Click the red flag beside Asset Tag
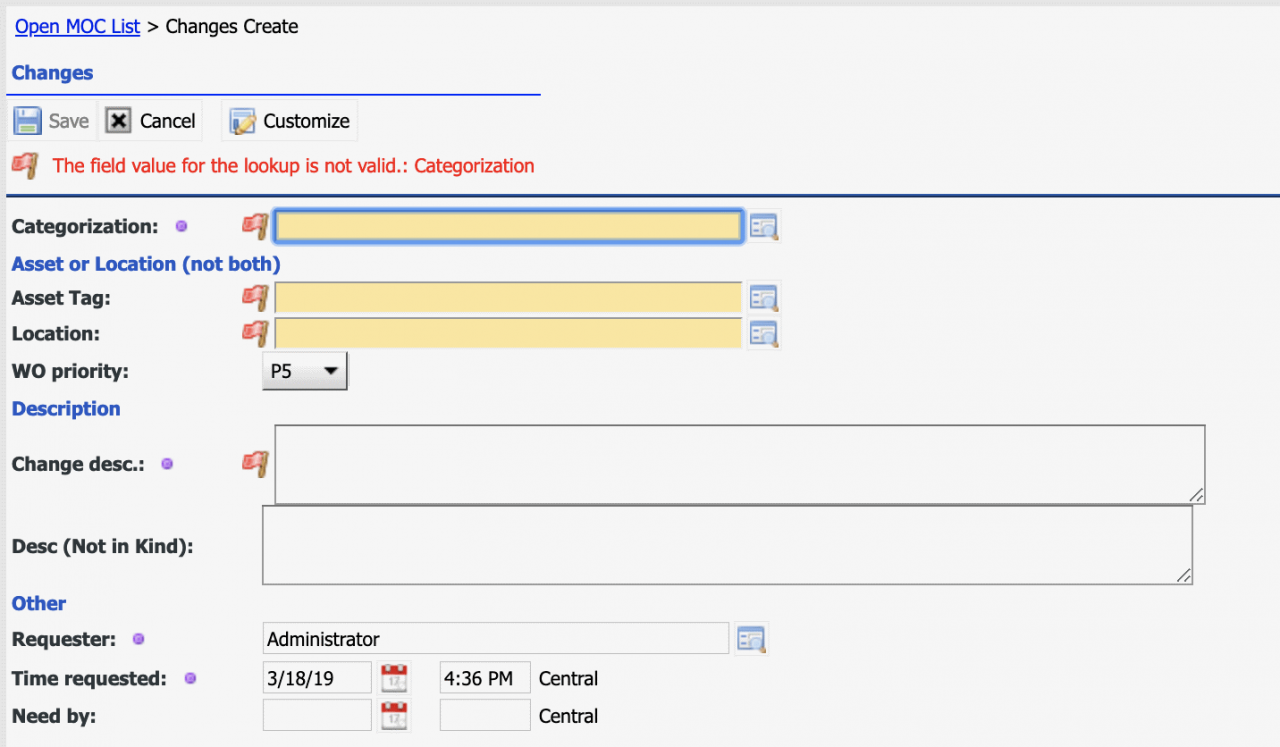This screenshot has width=1280, height=747. [256, 298]
